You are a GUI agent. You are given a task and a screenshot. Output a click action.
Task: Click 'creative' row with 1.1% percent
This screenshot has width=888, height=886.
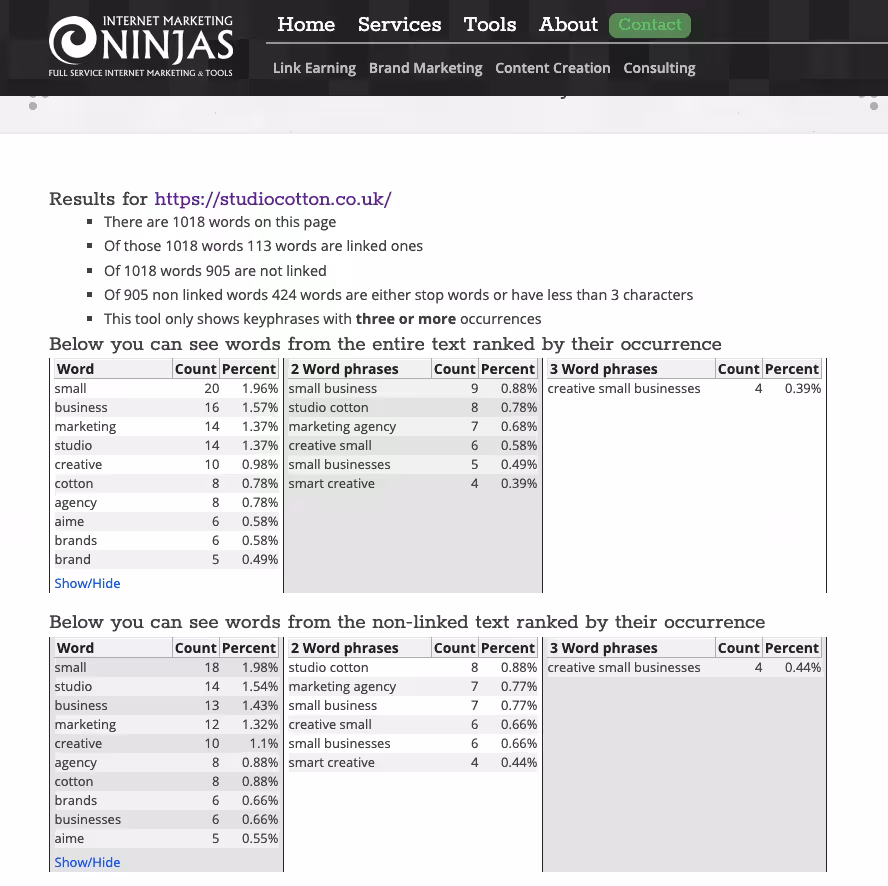click(166, 743)
